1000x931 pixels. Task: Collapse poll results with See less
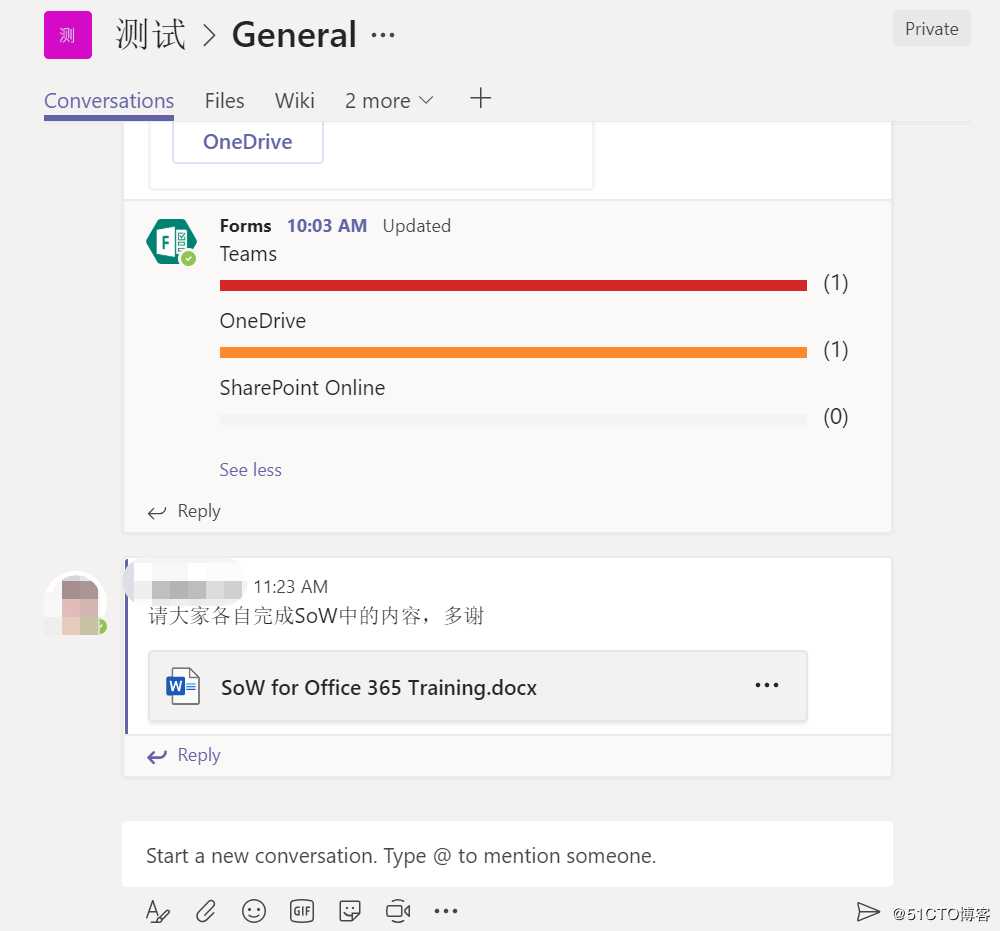251,470
